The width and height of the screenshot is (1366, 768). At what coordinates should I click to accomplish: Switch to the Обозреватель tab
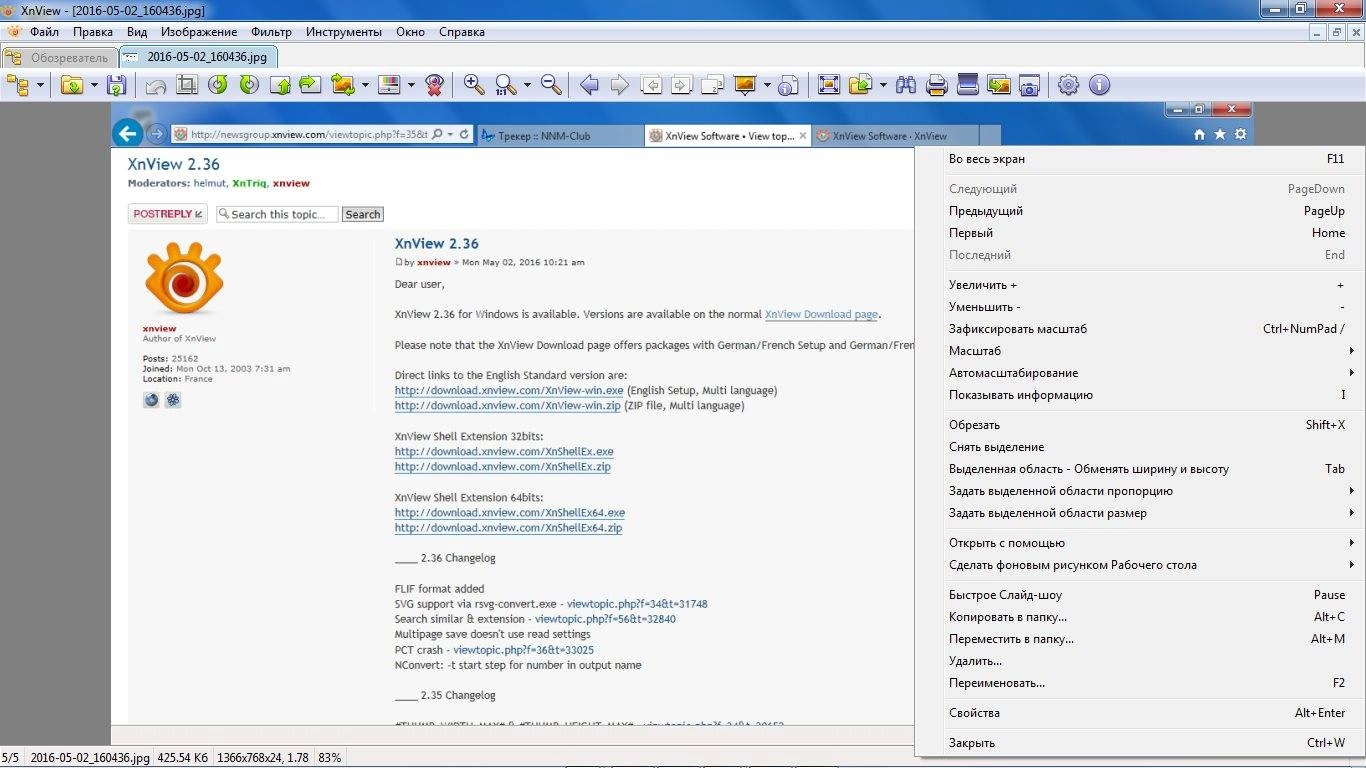point(60,57)
